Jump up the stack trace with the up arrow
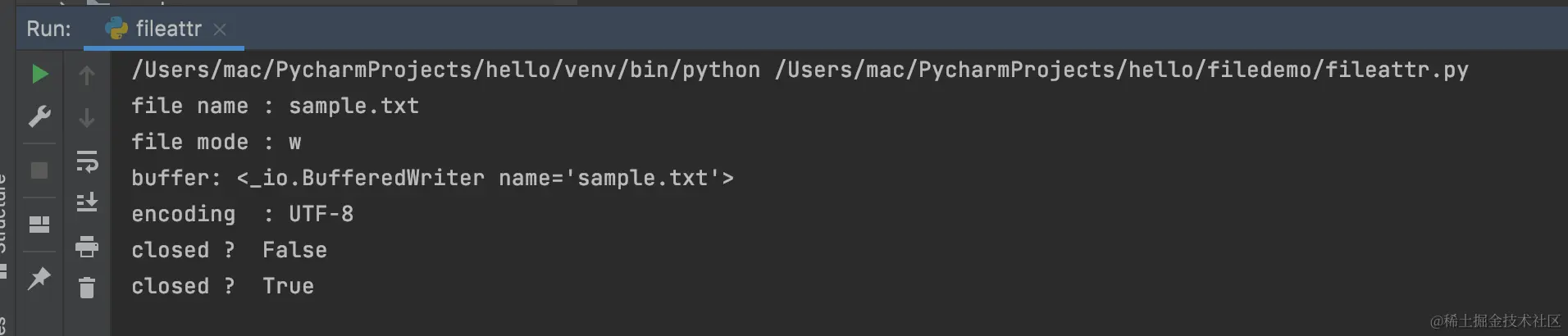 point(86,75)
